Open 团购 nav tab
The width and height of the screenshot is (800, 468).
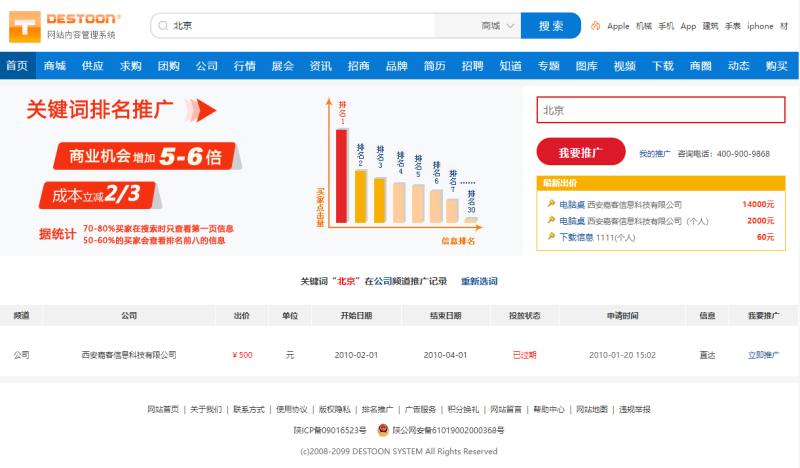(168, 65)
